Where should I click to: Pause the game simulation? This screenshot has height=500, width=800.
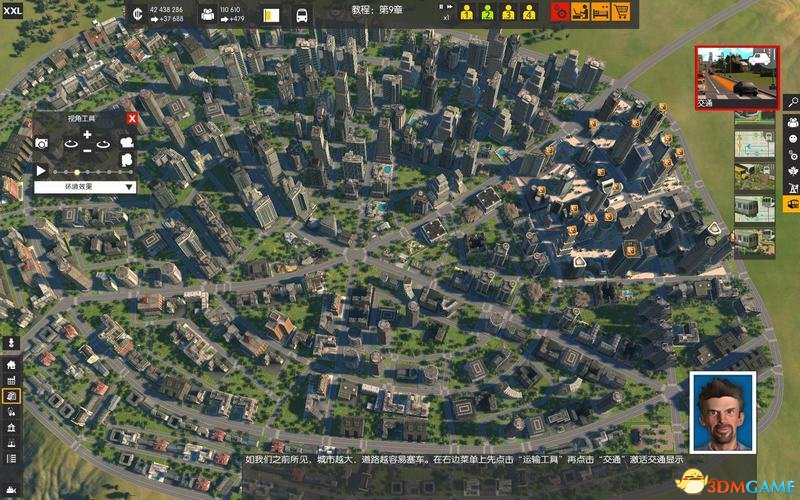point(441,7)
